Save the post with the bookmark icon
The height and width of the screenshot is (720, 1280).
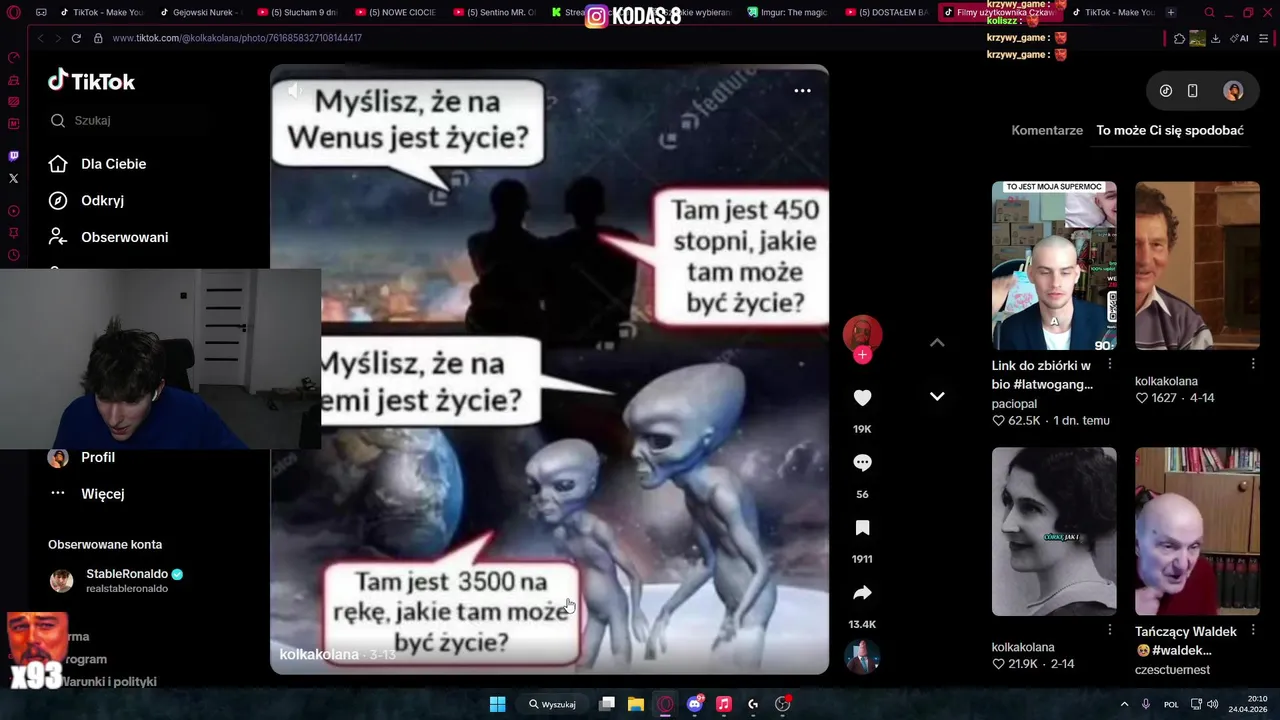point(862,528)
